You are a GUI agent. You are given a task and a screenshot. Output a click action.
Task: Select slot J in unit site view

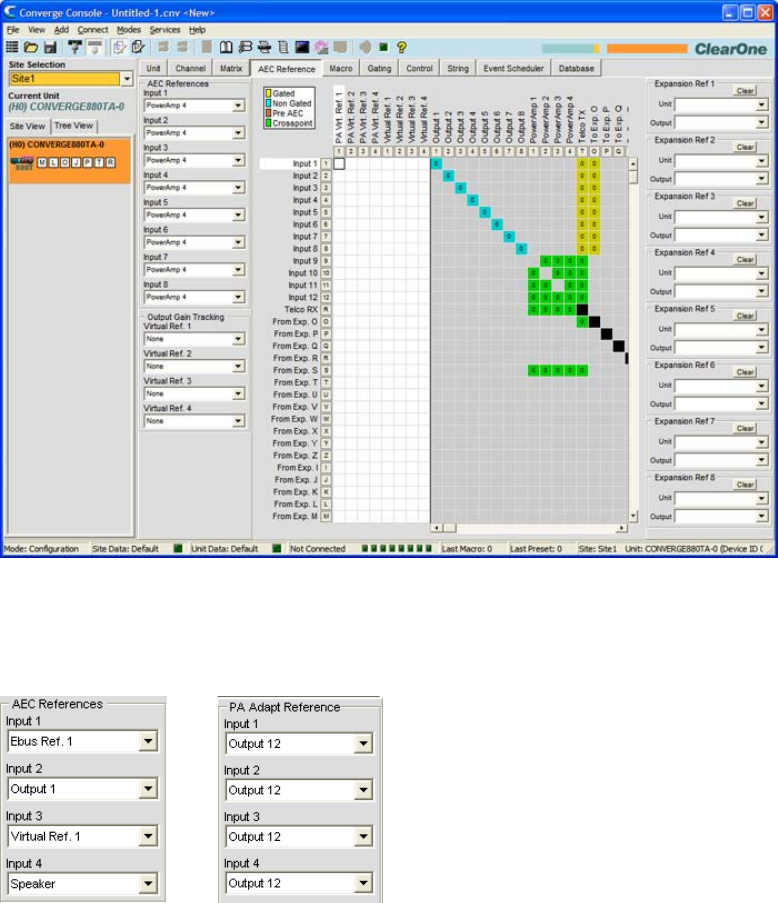pos(76,163)
